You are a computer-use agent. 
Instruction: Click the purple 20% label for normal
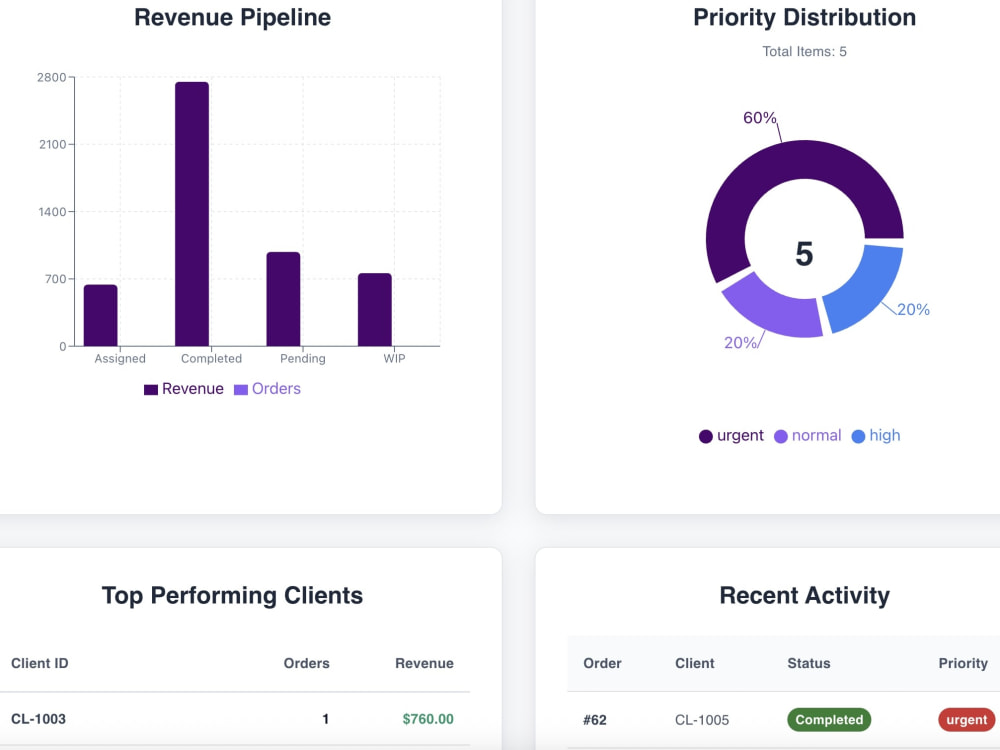pyautogui.click(x=740, y=343)
